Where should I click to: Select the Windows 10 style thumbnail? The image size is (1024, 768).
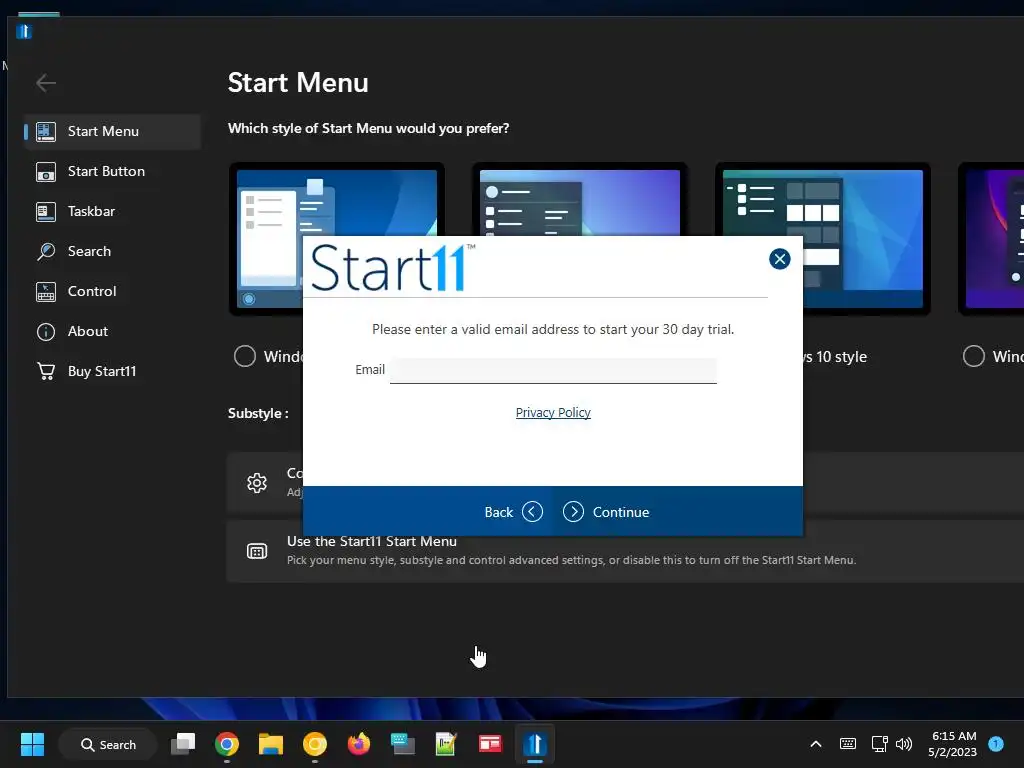pos(823,238)
